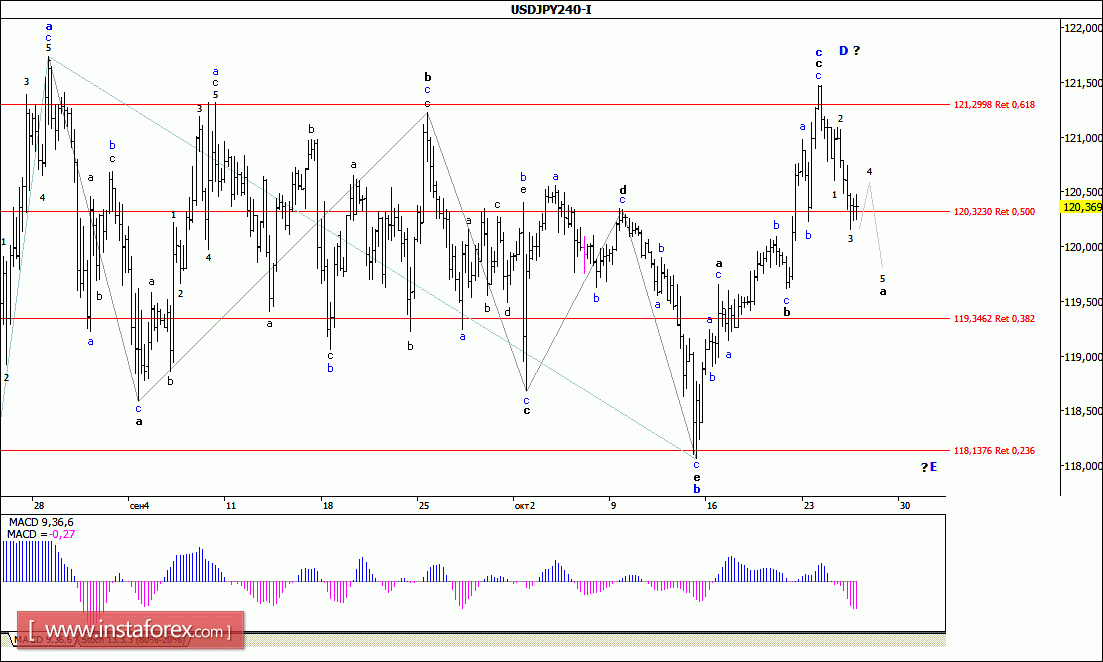Click the 119,500 price axis value
This screenshot has width=1103, height=662.
tap(1083, 302)
